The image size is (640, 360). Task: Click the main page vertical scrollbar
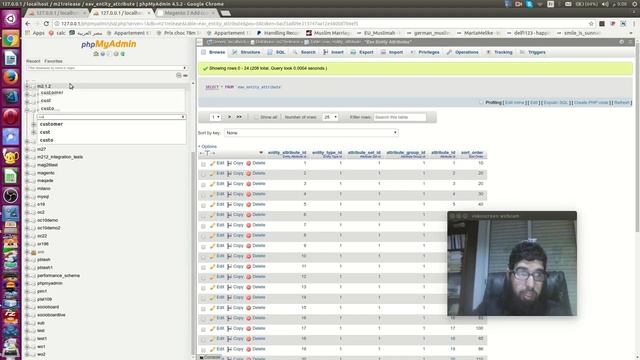[x=637, y=139]
